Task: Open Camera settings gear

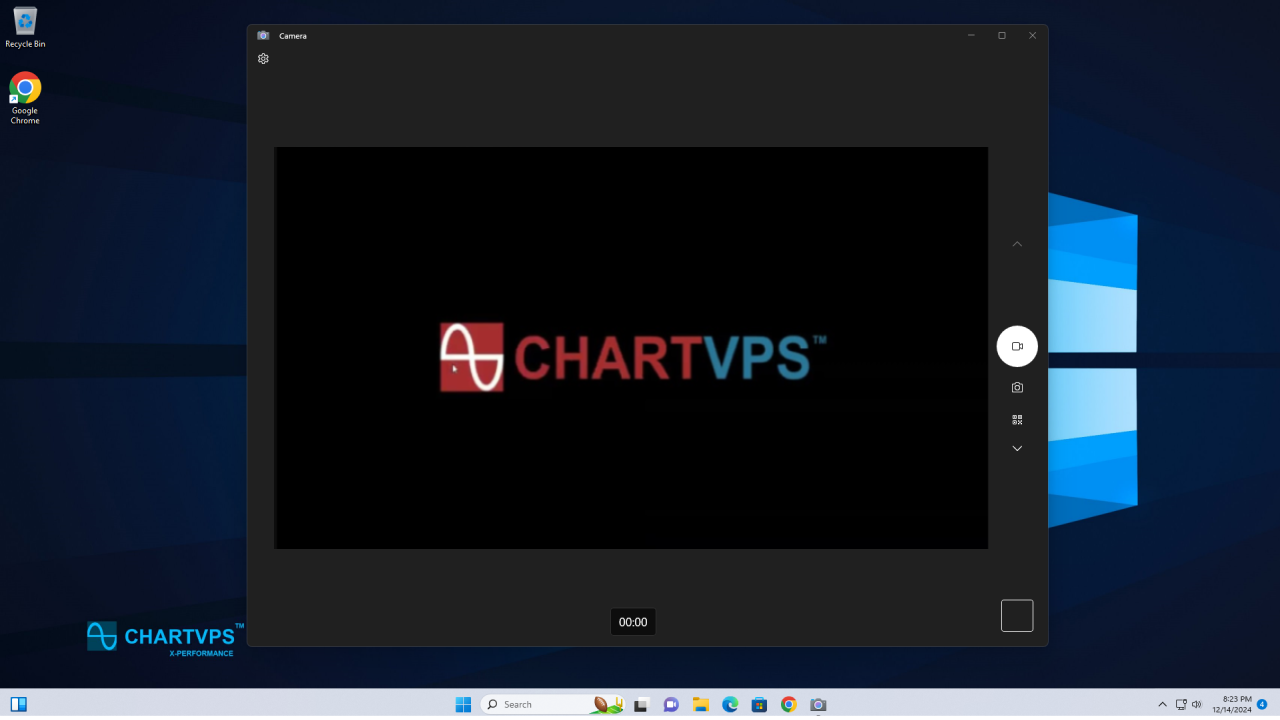Action: coord(263,59)
